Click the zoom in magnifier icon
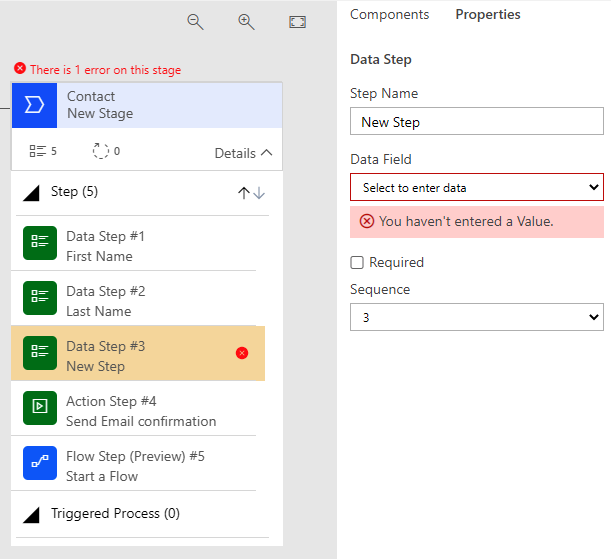 (246, 22)
